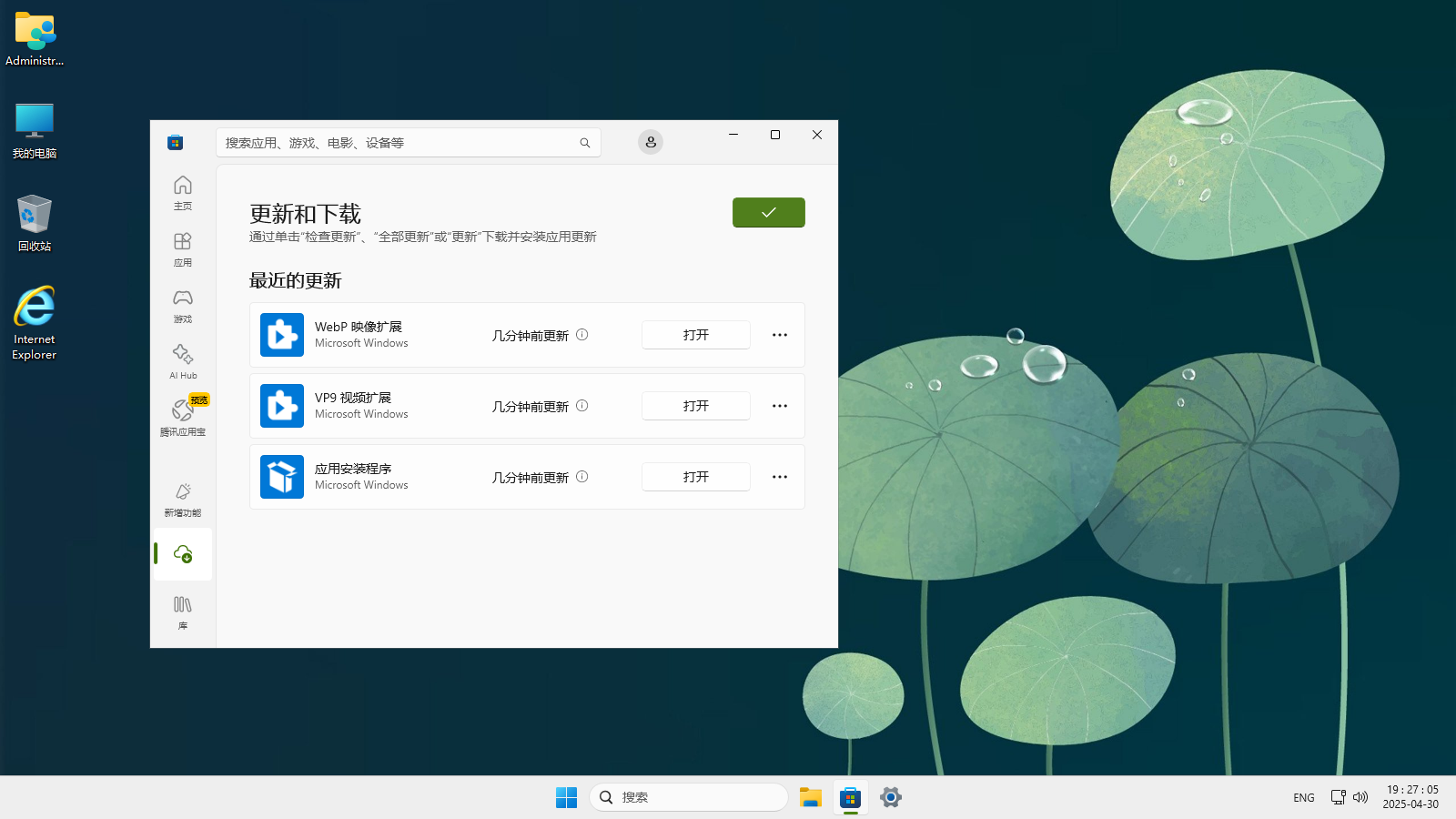Screen dimensions: 1456x819
Task: Click the WebP 映像扩展 title text
Action: [x=359, y=327]
